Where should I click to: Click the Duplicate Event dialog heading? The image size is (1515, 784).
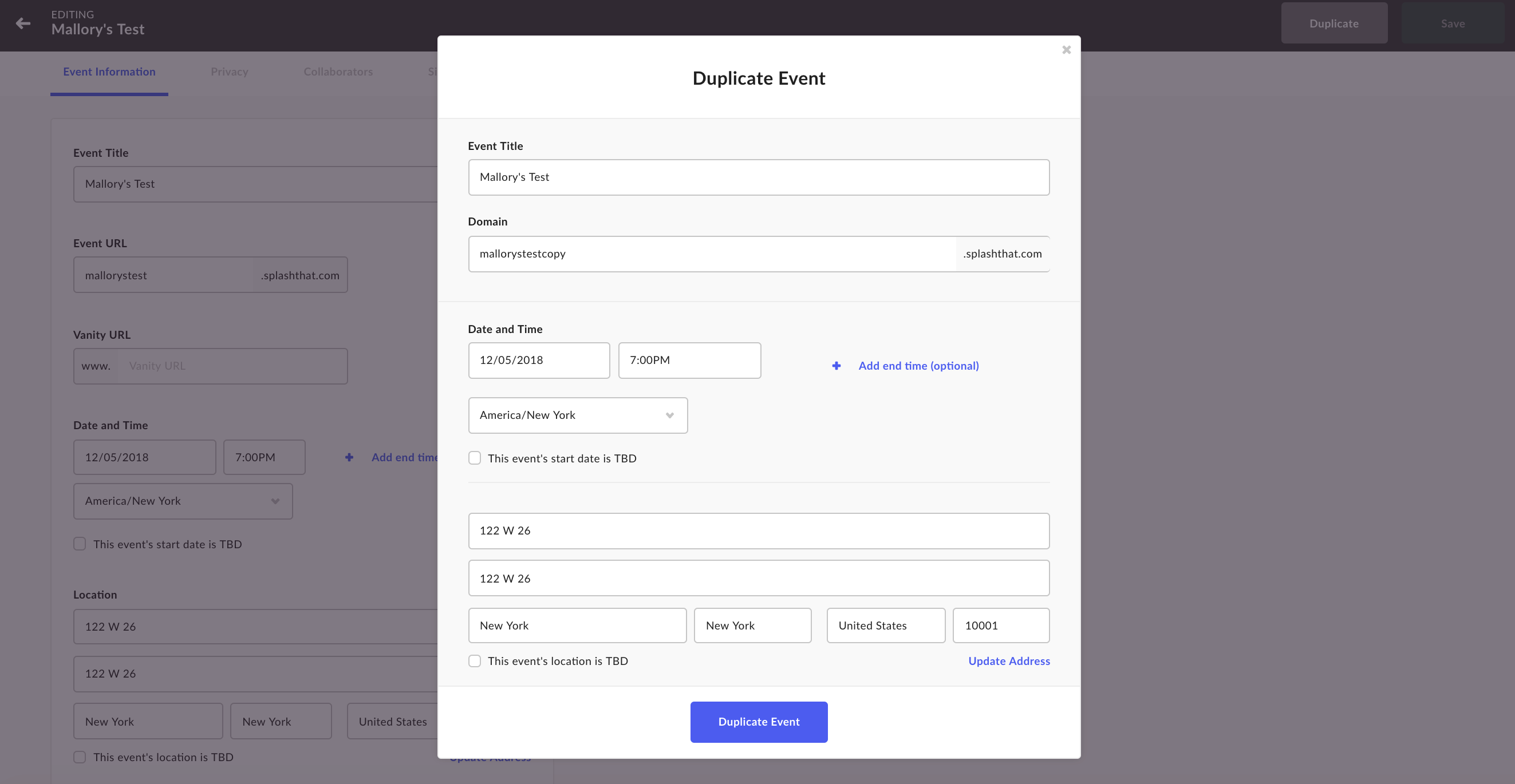(x=759, y=78)
